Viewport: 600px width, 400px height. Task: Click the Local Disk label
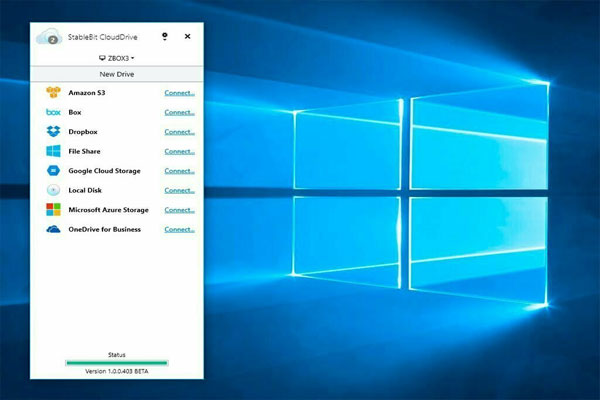(x=85, y=190)
